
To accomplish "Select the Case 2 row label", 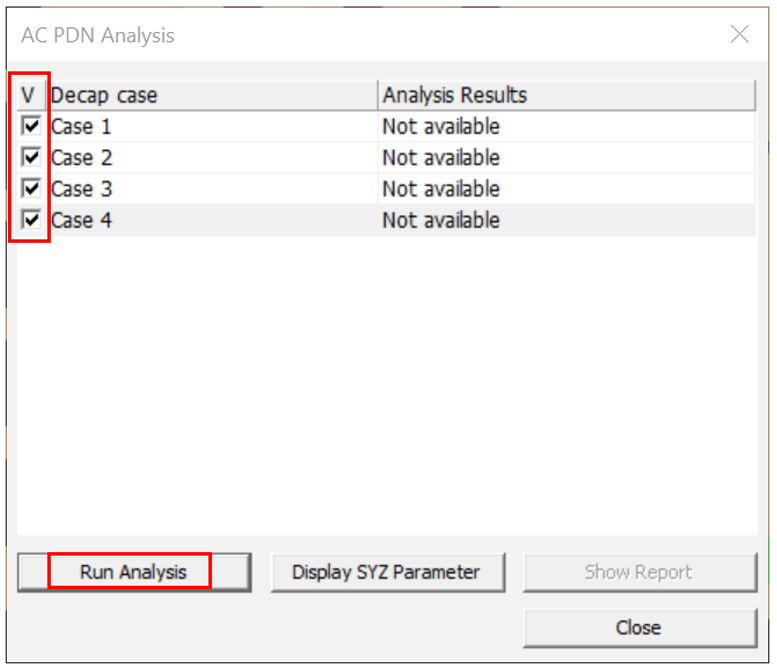I will (x=82, y=158).
